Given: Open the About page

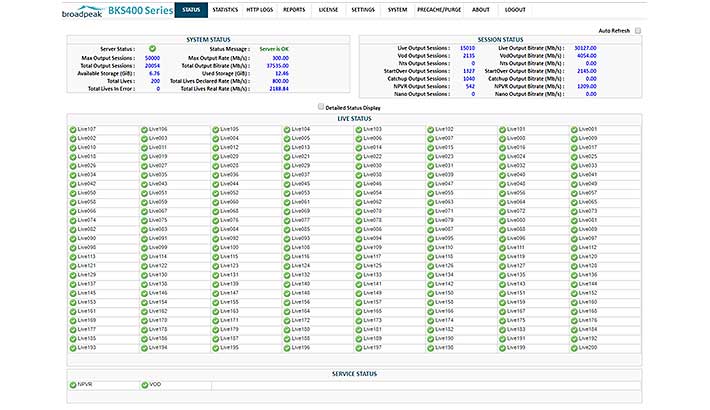Looking at the screenshot, I should tap(481, 9).
